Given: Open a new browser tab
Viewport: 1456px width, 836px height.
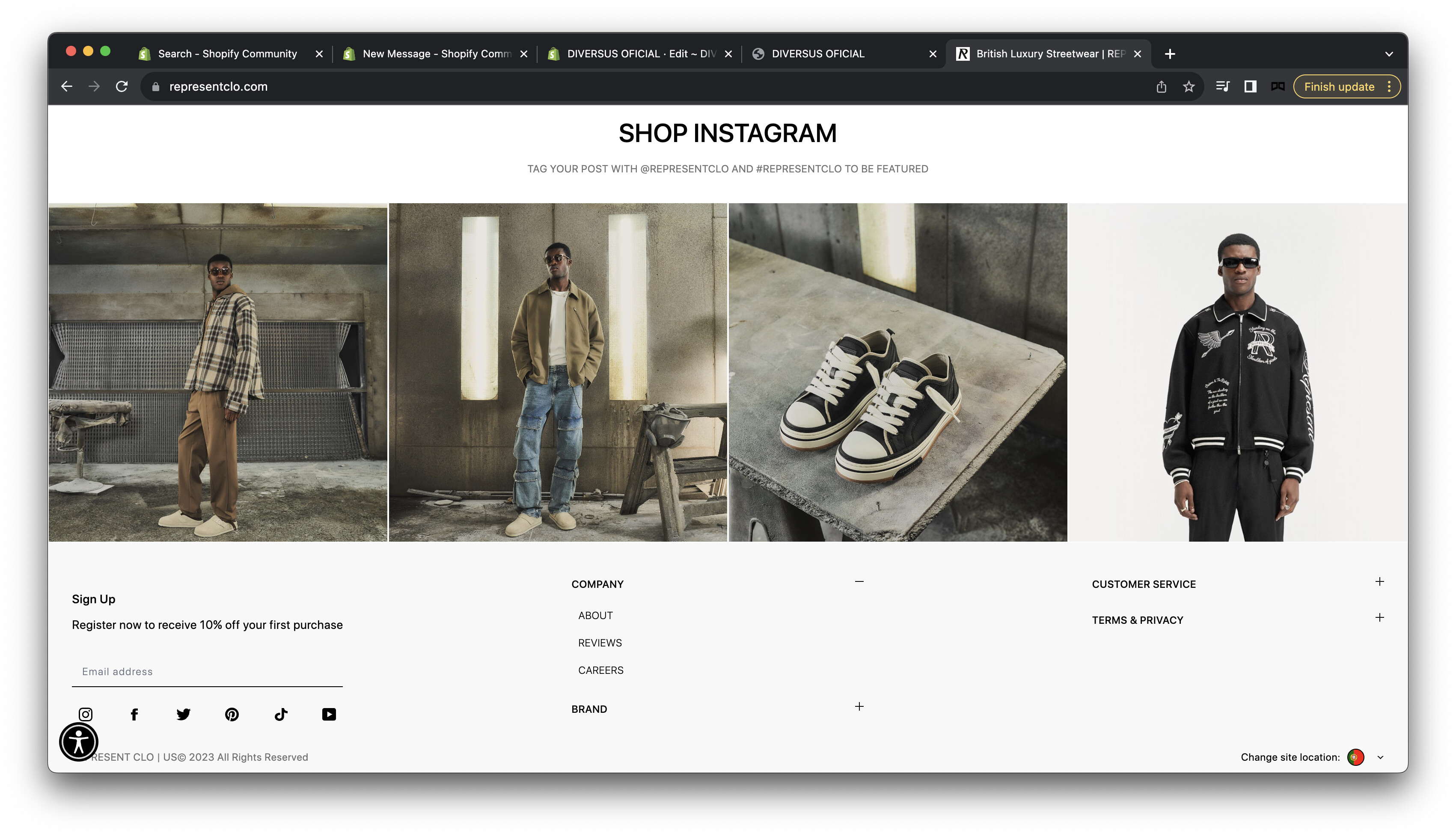Looking at the screenshot, I should [x=1169, y=54].
